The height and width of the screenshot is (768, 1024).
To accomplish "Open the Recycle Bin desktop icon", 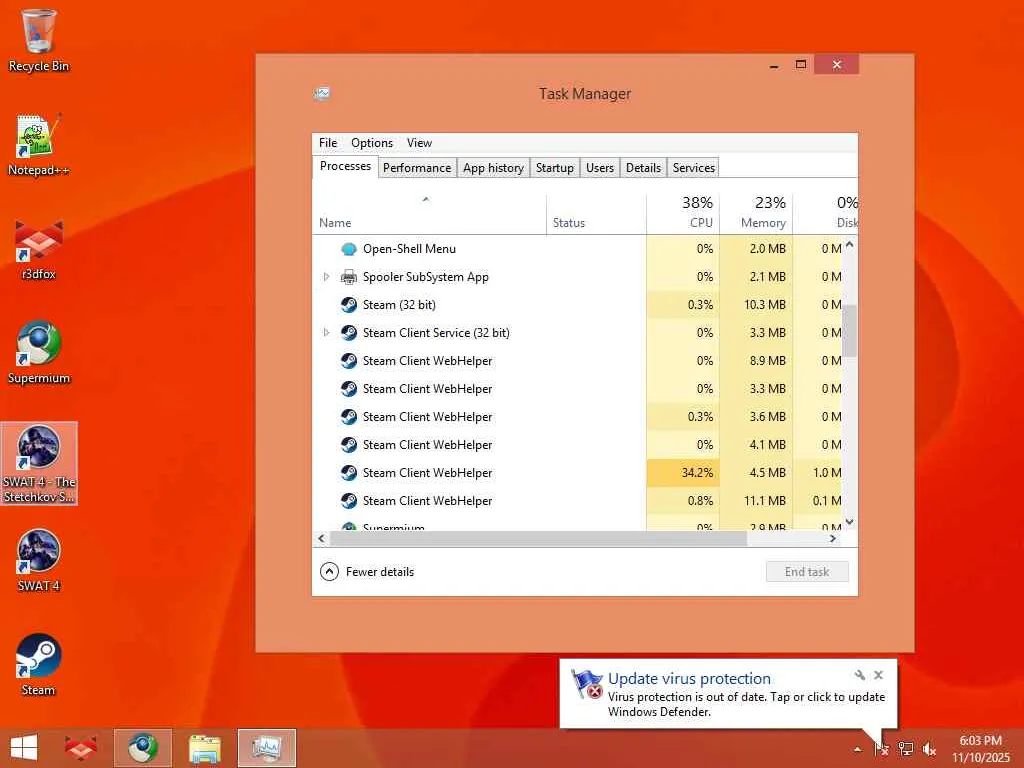I will pyautogui.click(x=39, y=40).
